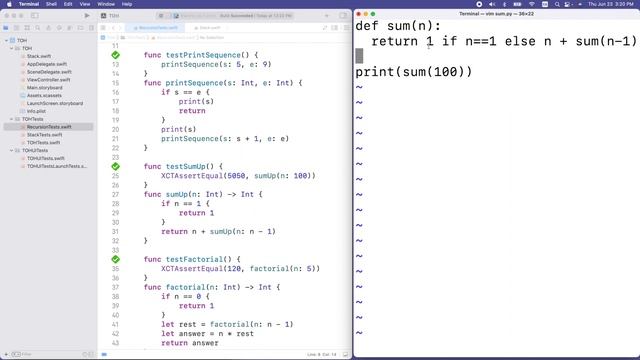The width and height of the screenshot is (640, 360).
Task: Collapse the TOH group folder disclosure triangle
Action: (11, 48)
